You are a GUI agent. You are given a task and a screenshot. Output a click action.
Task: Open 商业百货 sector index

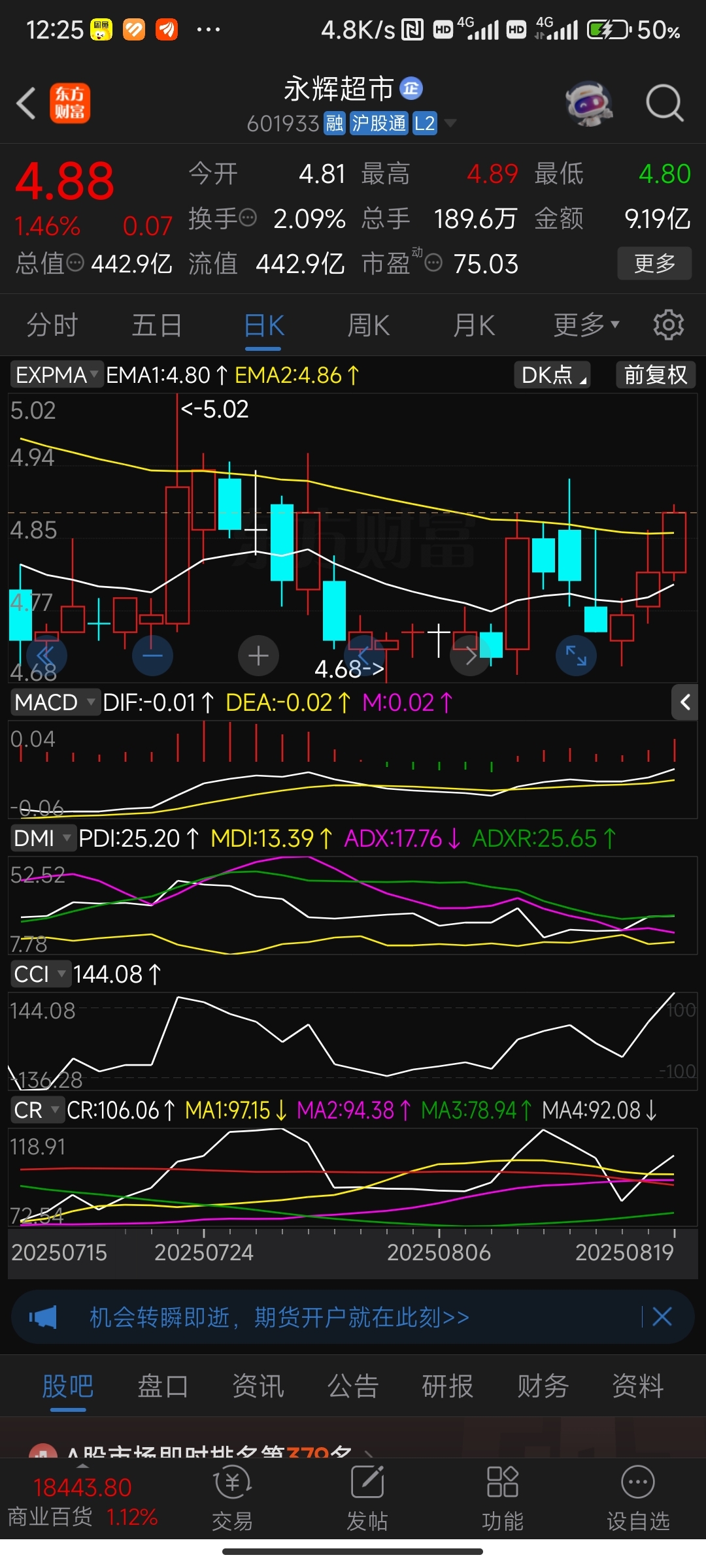[x=82, y=1501]
